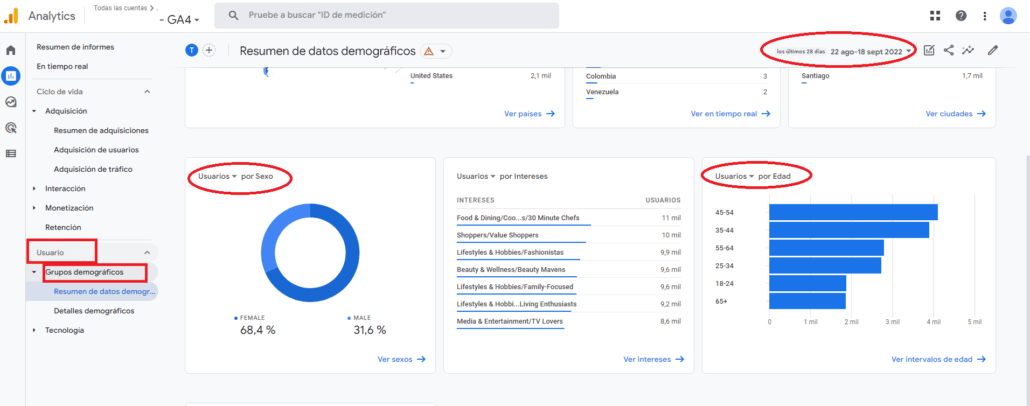Click the pencil Edit report icon
Image resolution: width=1030 pixels, height=406 pixels.
pos(992,50)
